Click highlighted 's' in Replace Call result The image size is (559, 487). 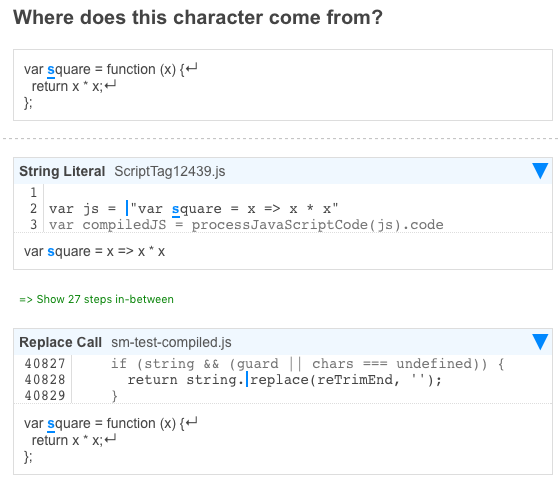(x=51, y=424)
